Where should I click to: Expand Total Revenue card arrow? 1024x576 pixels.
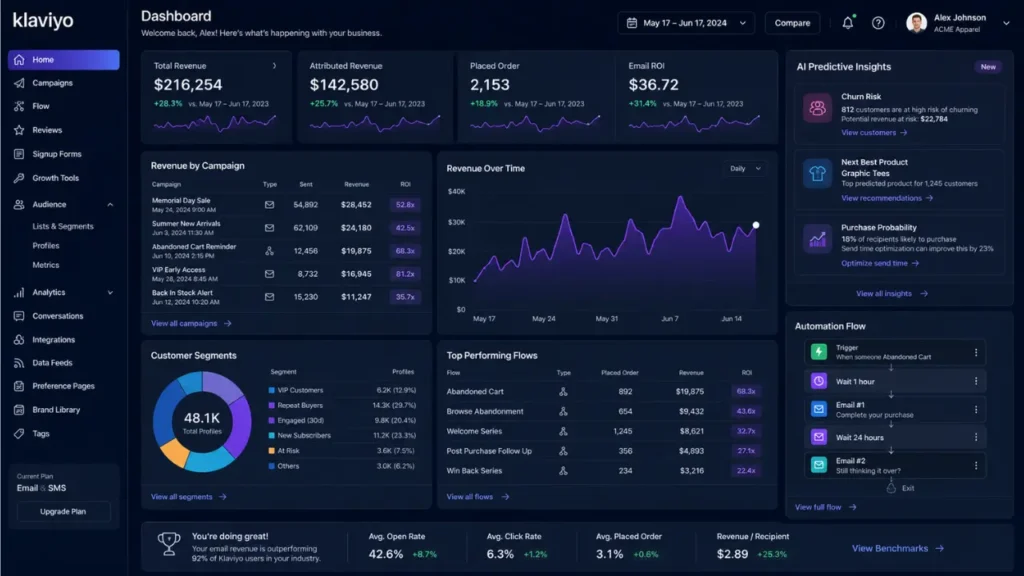pyautogui.click(x=274, y=66)
